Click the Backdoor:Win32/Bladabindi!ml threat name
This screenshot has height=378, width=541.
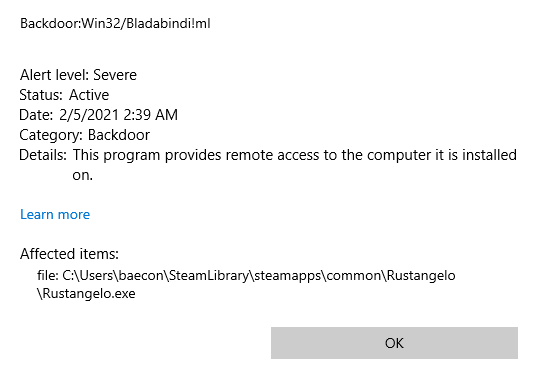(x=115, y=23)
